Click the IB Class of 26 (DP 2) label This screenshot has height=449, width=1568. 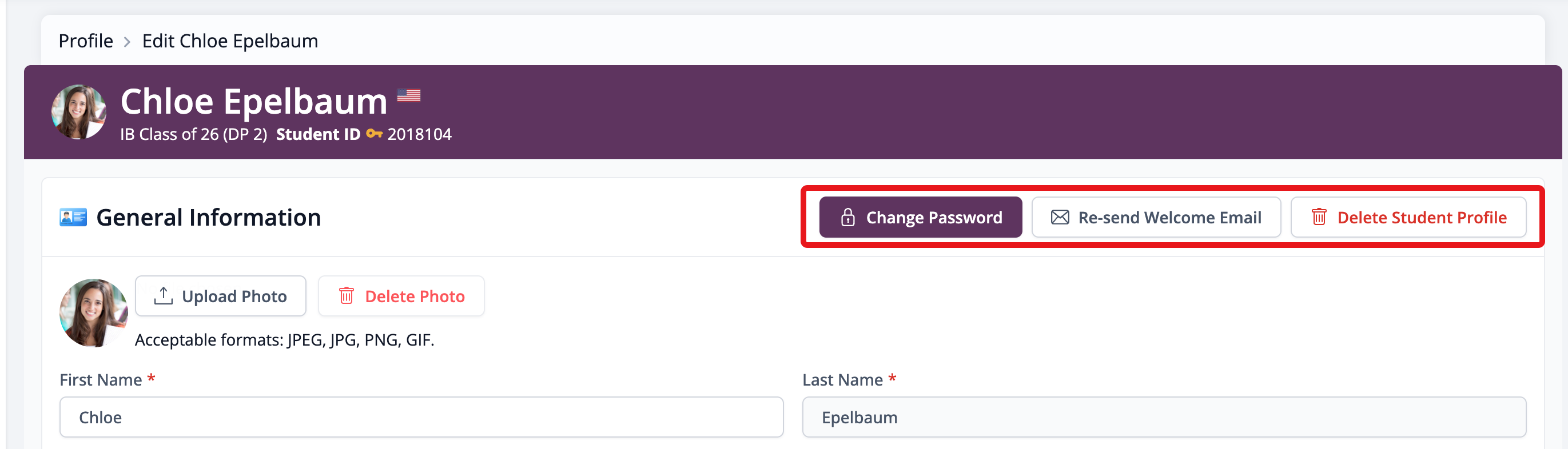tap(193, 134)
